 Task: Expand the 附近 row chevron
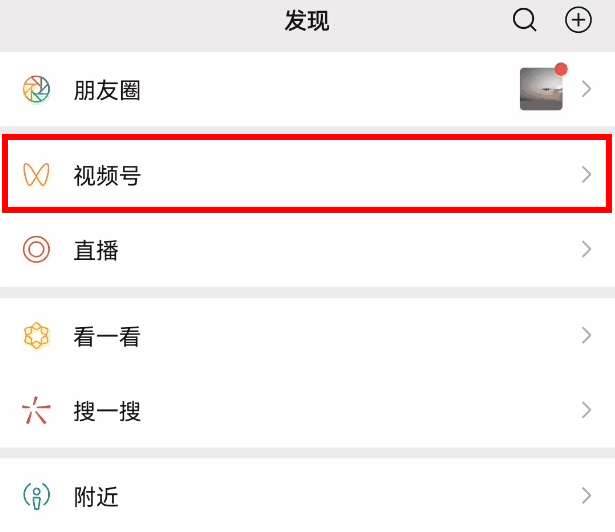point(587,495)
